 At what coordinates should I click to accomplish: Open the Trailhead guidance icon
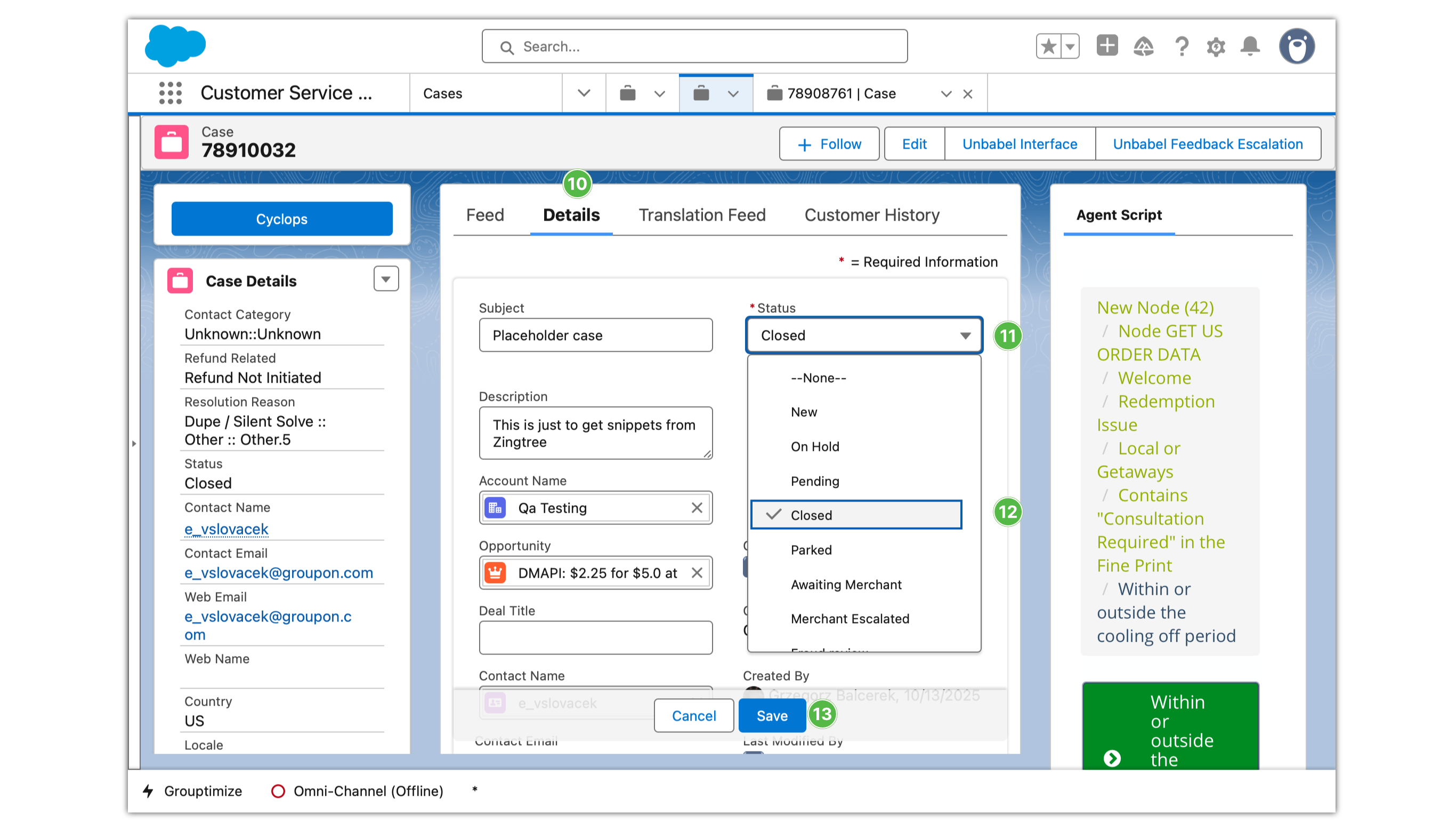(x=1143, y=46)
